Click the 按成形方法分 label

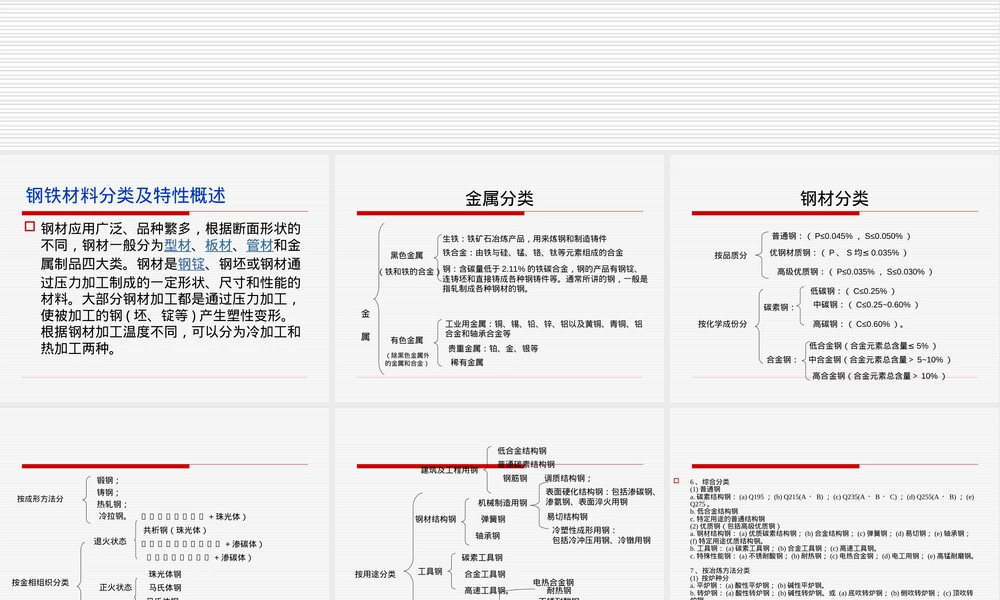click(x=40, y=499)
